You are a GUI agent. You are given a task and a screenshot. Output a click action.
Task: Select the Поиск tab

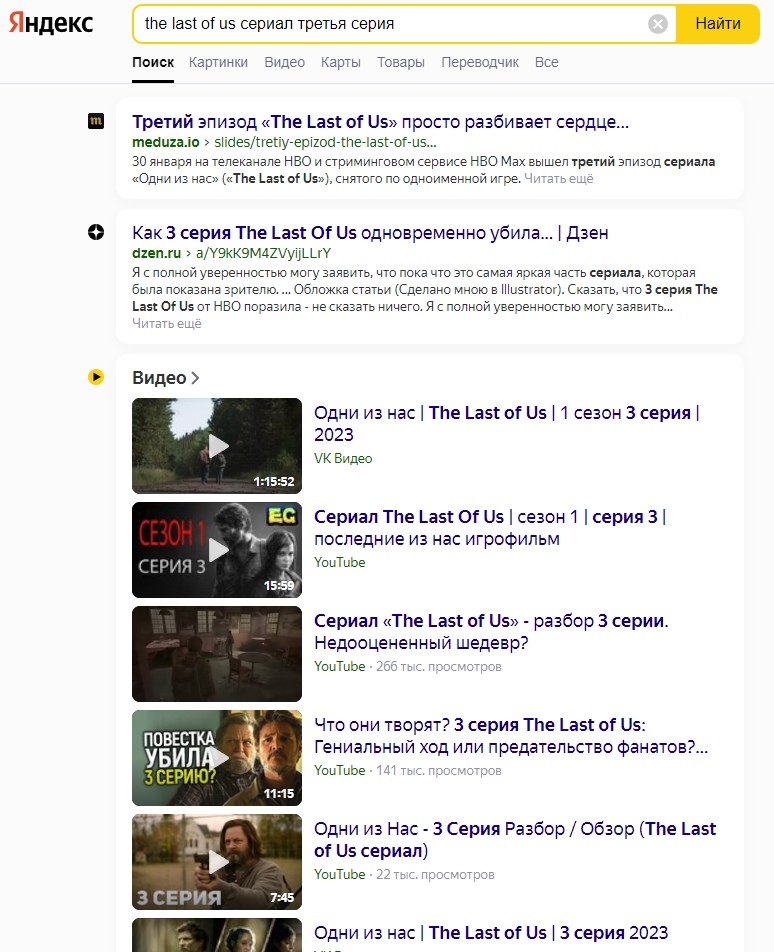[153, 62]
